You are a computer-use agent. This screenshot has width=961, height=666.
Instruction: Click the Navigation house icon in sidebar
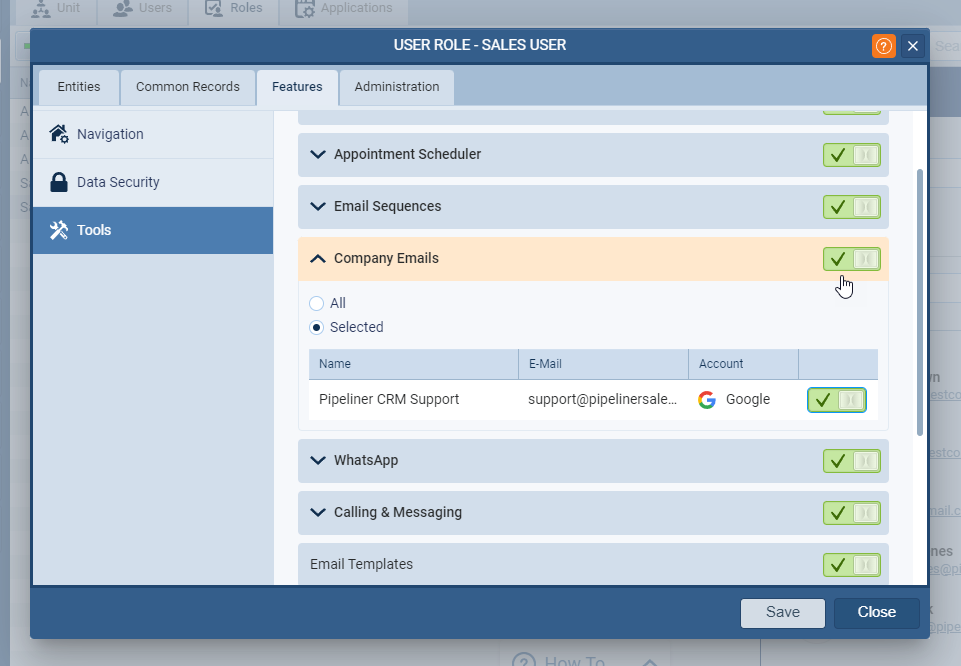point(59,134)
